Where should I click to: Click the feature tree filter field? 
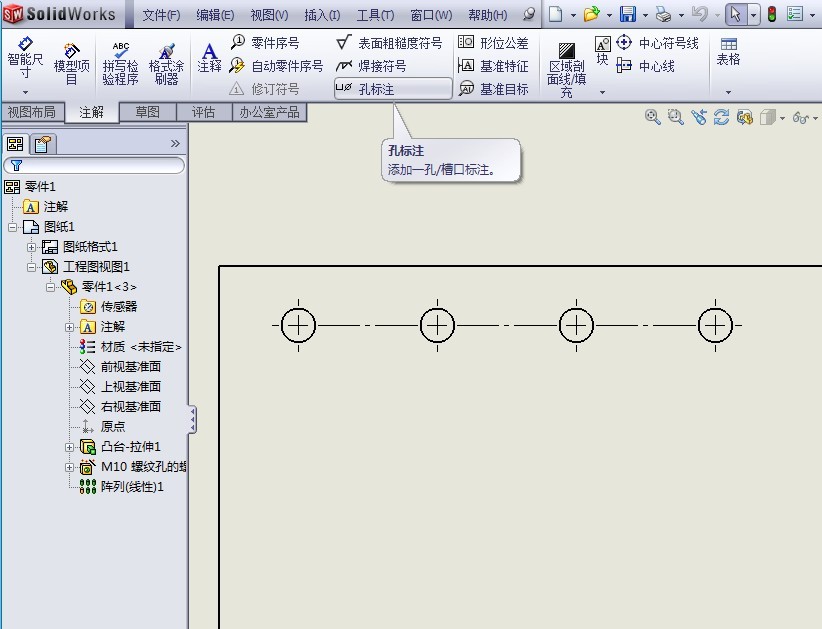click(x=94, y=166)
